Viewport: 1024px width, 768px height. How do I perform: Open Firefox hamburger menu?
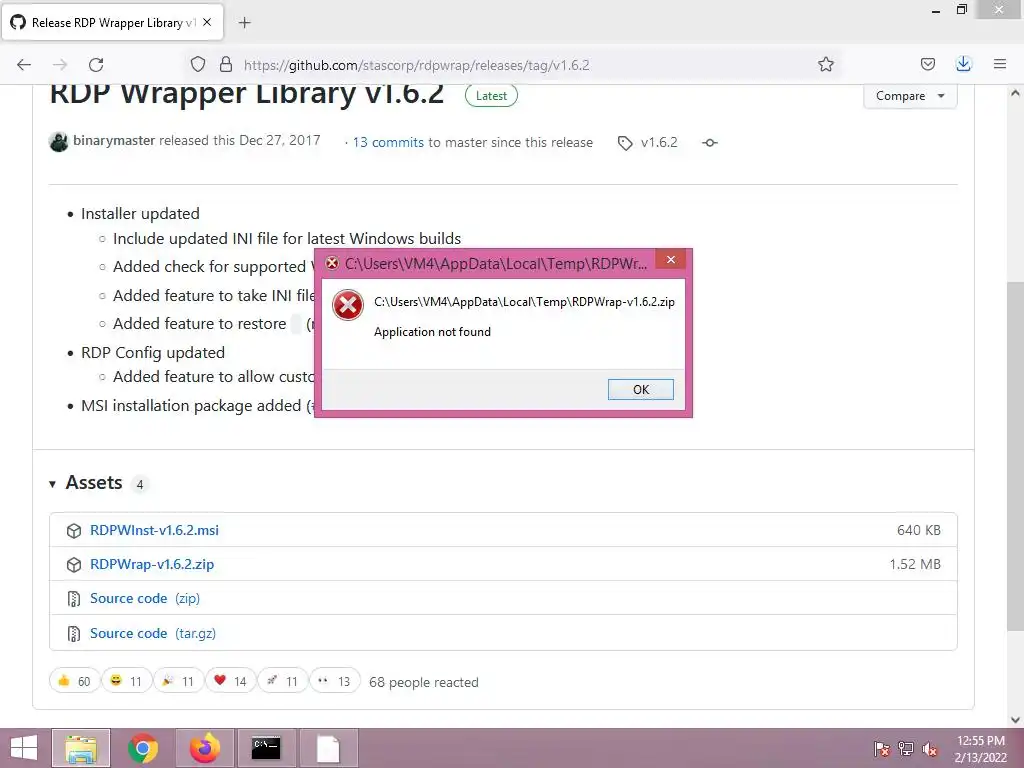coord(1000,64)
